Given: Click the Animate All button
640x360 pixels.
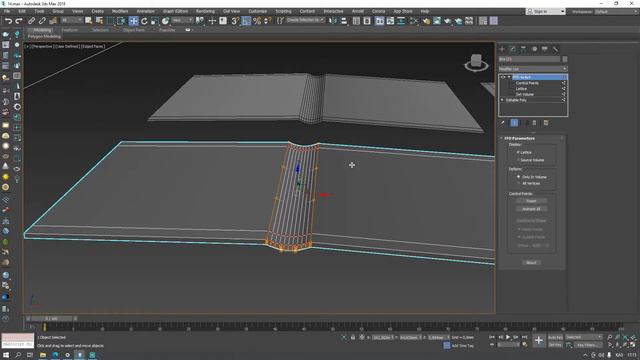Looking at the screenshot, I should point(531,209).
